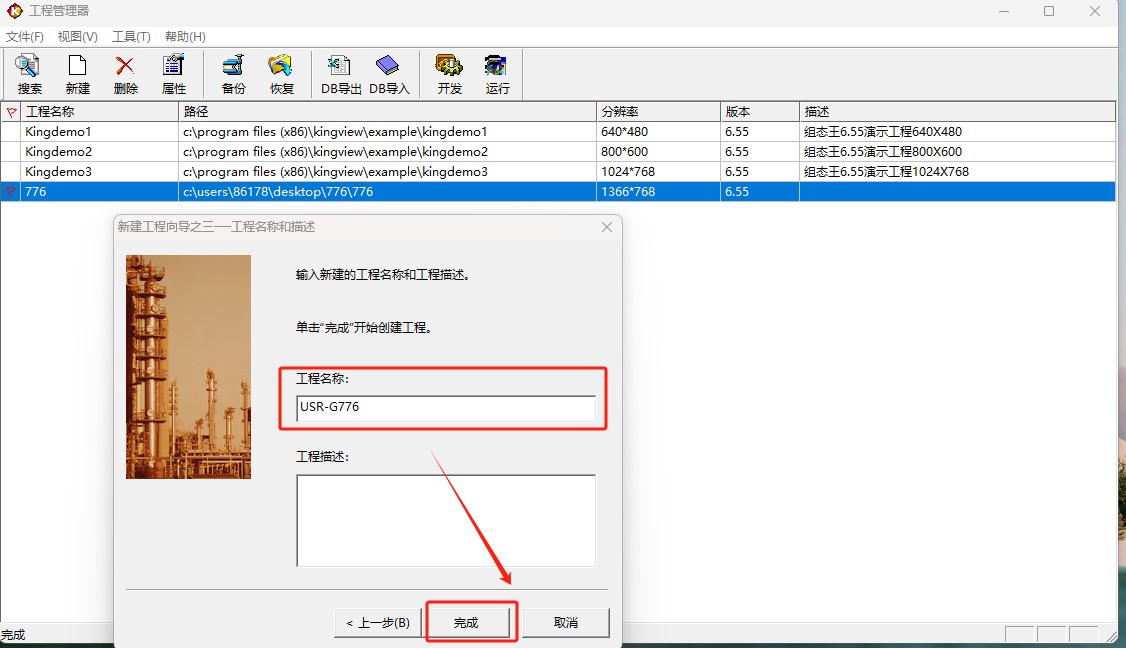Open 属性 (Properties) from the toolbar

pos(174,74)
